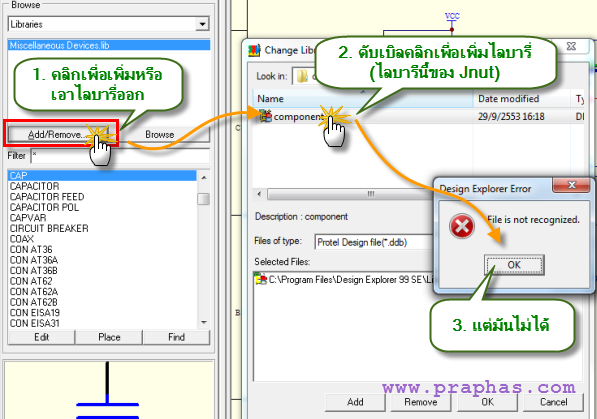Click the component list scroll-down arrow

pos(204,322)
